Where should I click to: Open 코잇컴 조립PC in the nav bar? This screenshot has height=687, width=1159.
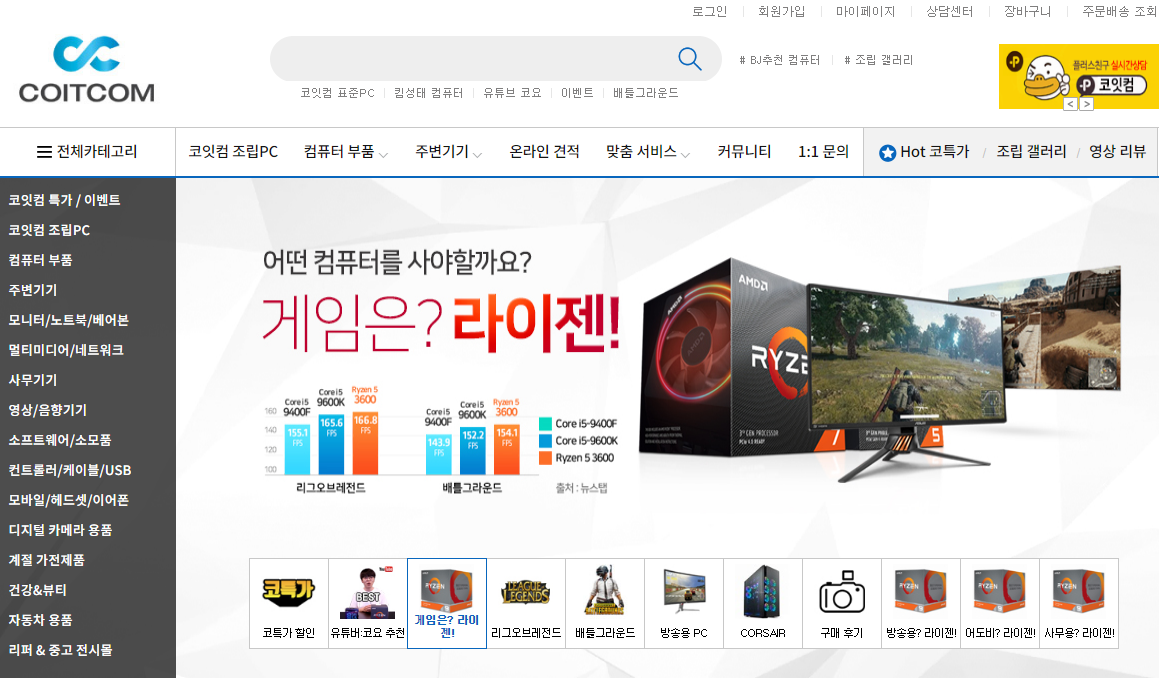(233, 152)
